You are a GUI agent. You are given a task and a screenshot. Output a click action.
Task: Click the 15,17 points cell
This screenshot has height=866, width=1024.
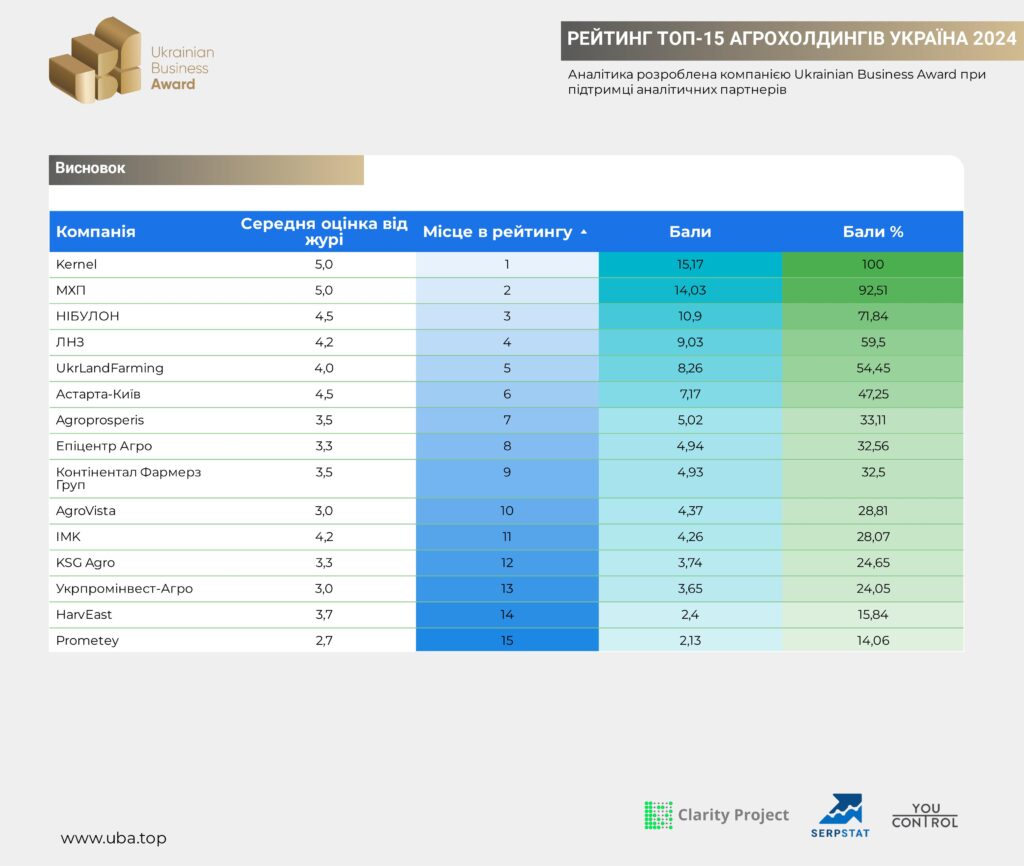[x=690, y=265]
